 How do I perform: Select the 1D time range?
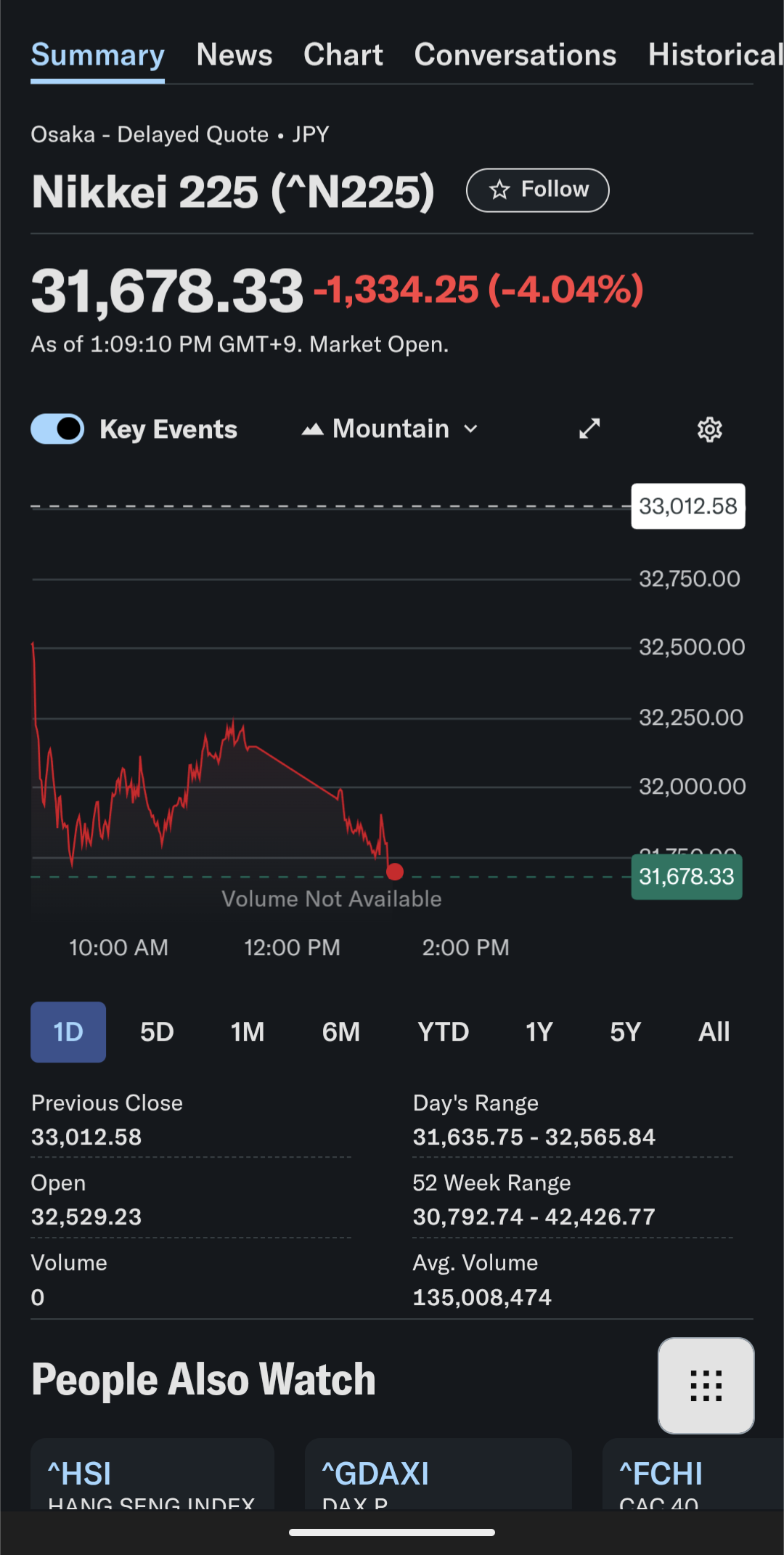68,1032
